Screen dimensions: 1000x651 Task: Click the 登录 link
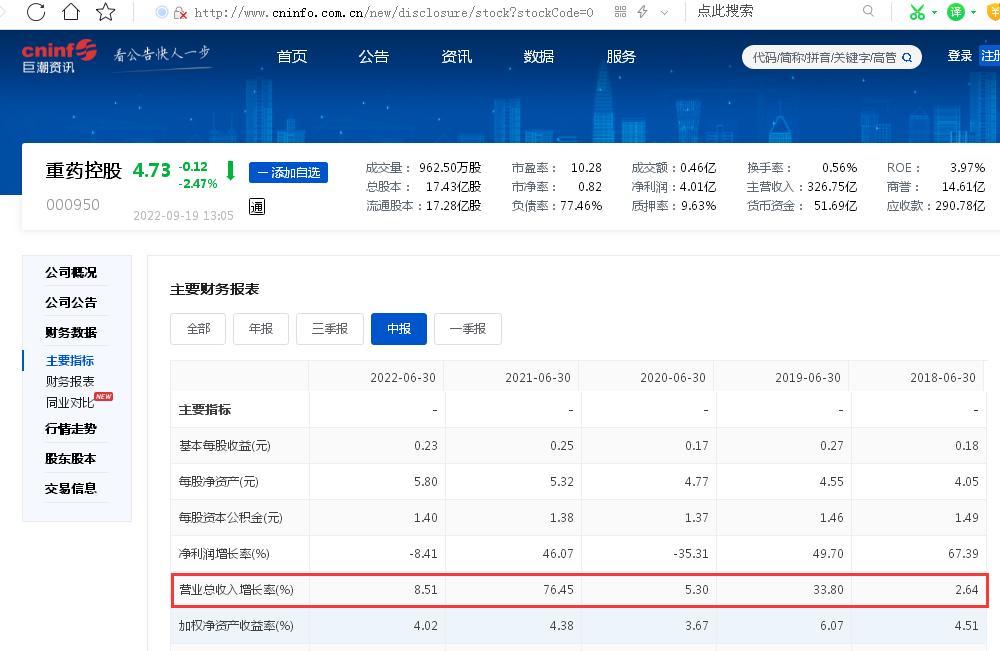coord(959,56)
